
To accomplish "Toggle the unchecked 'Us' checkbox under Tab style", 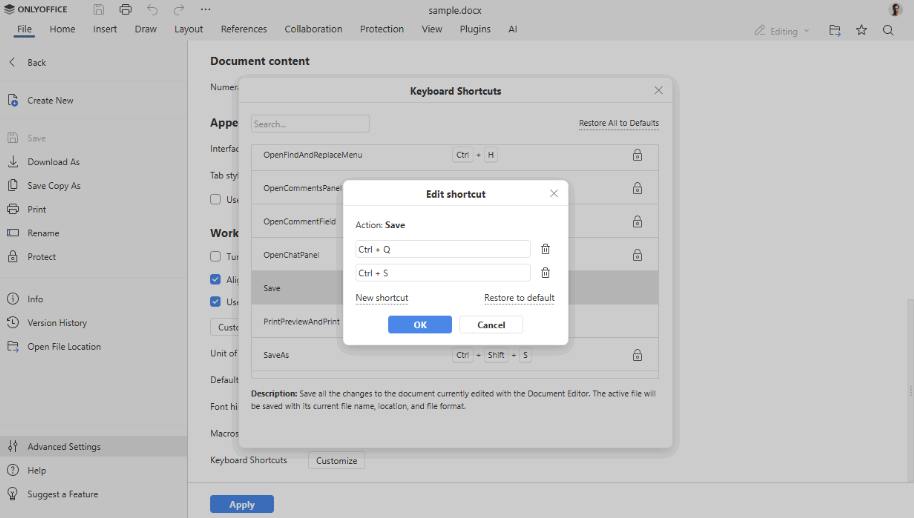I will pyautogui.click(x=216, y=199).
